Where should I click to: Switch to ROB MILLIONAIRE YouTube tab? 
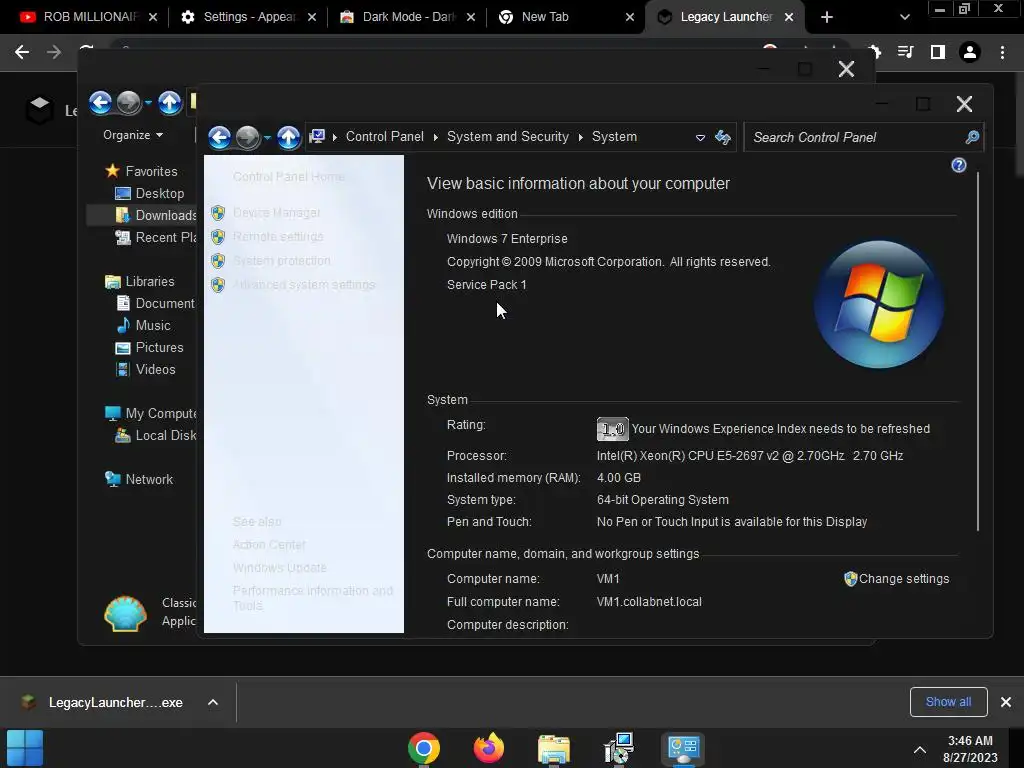coord(88,17)
